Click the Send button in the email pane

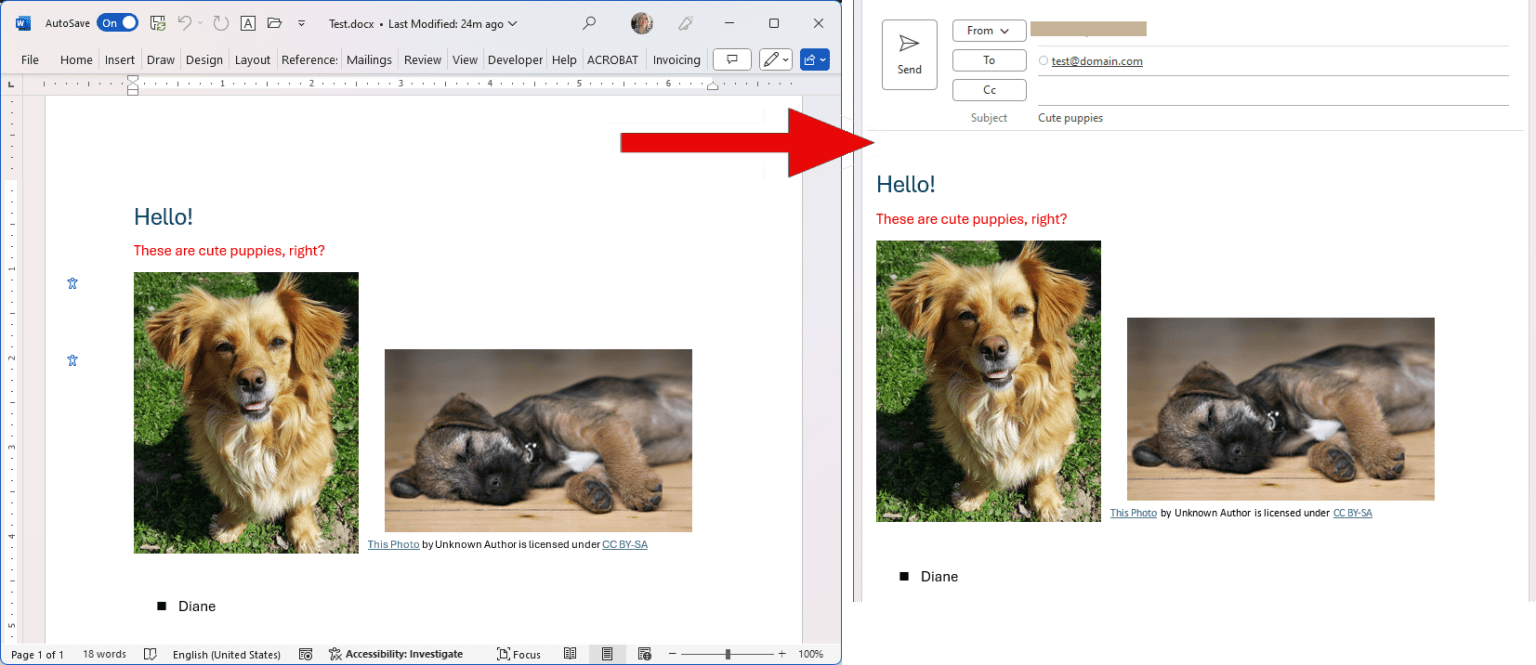(909, 54)
